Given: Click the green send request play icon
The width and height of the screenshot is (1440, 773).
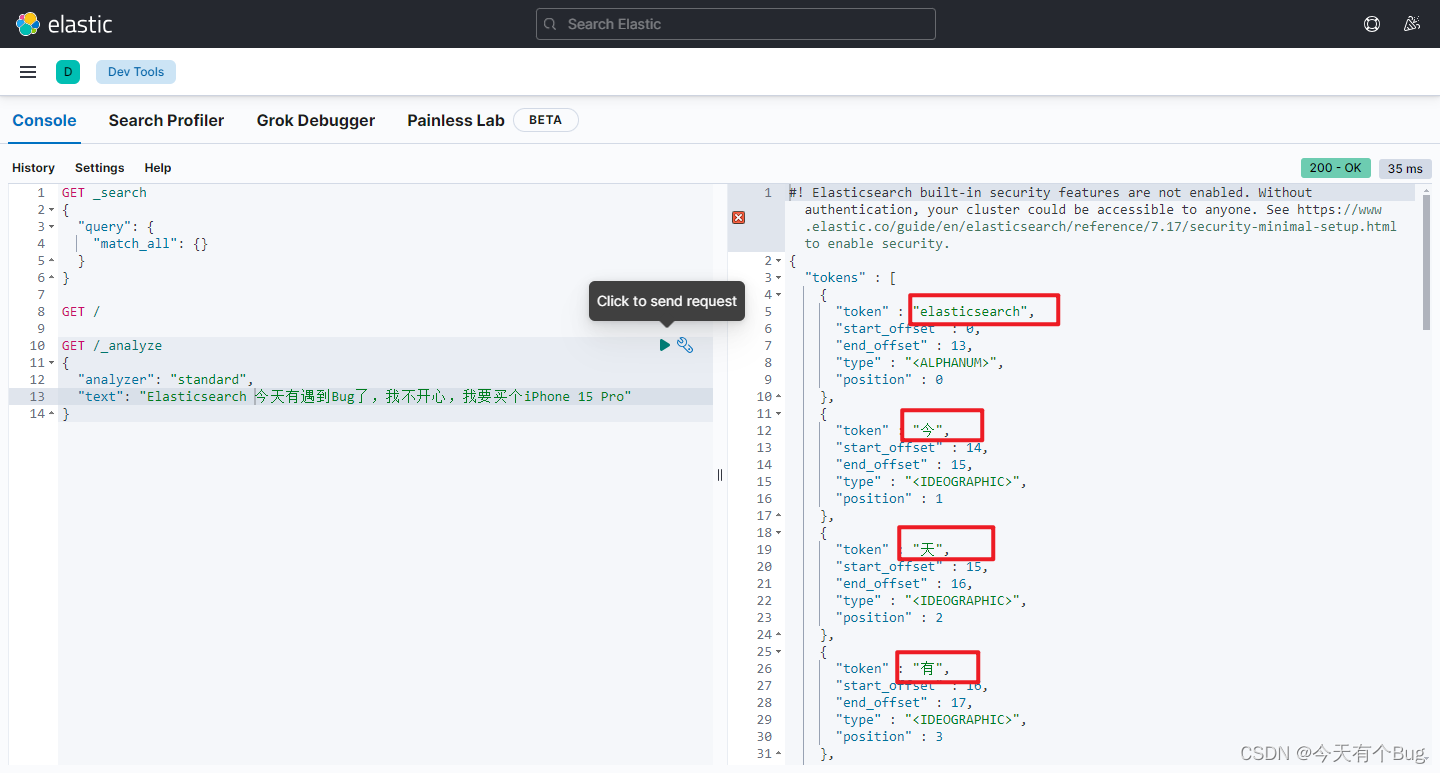Looking at the screenshot, I should [664, 345].
